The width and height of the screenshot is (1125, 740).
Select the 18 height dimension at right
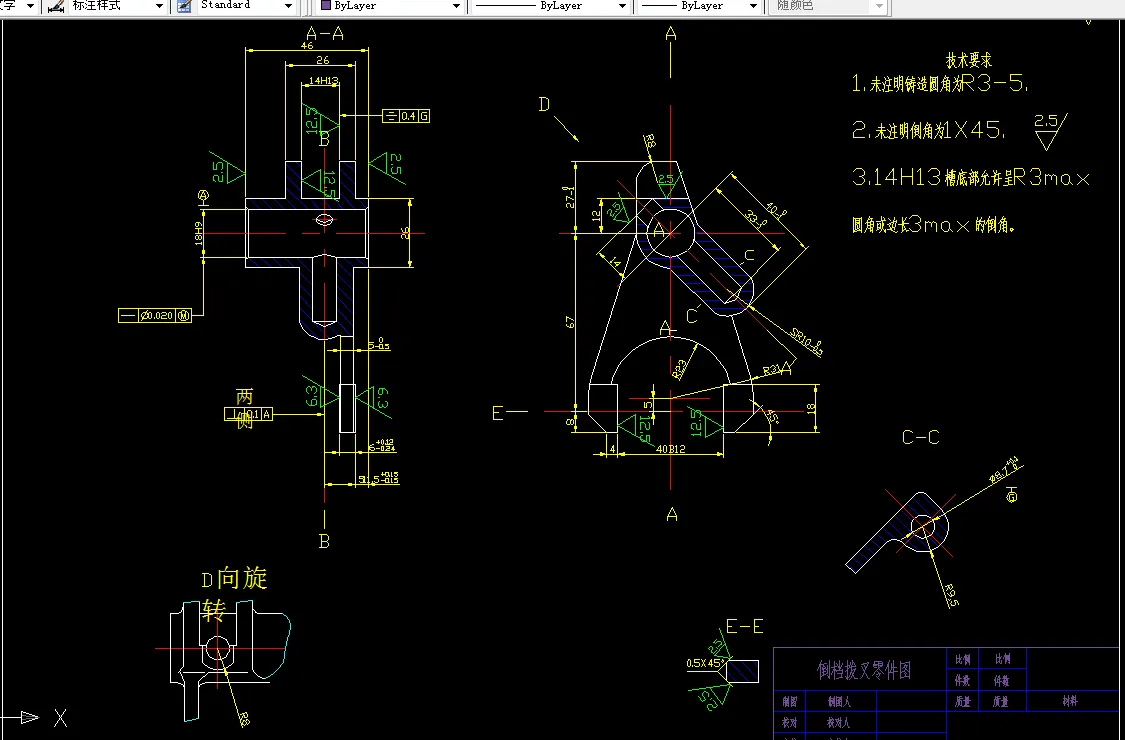[x=811, y=408]
